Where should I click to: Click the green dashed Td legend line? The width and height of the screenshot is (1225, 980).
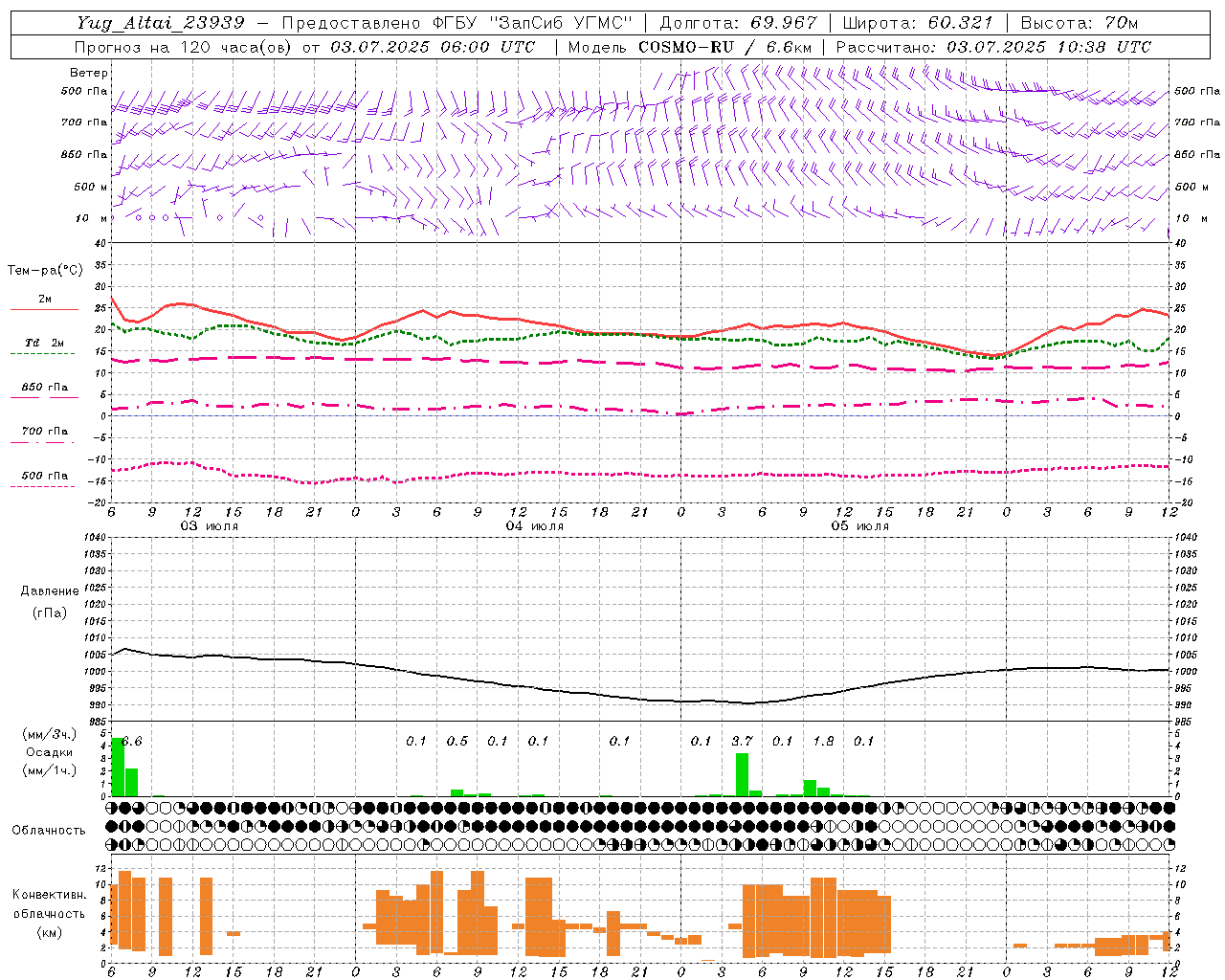tap(42, 353)
